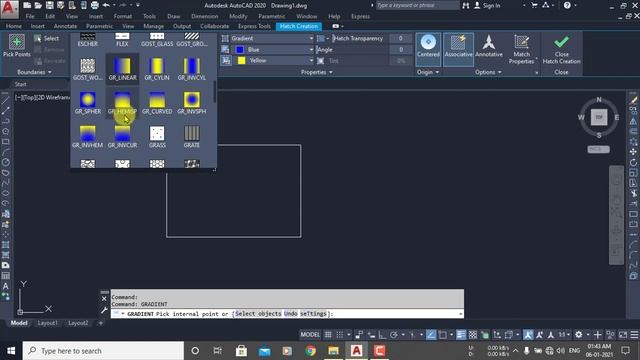
Task: Click the command line close X
Action: tap(104, 299)
